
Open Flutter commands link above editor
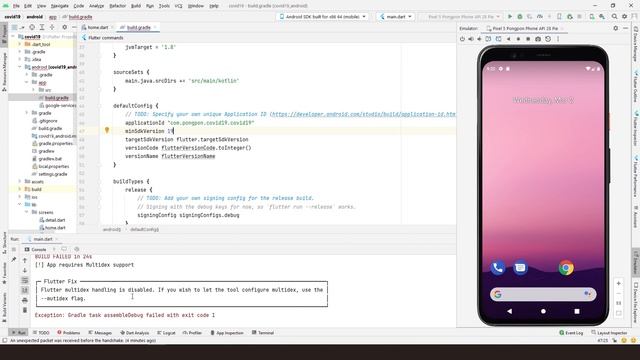(106, 38)
